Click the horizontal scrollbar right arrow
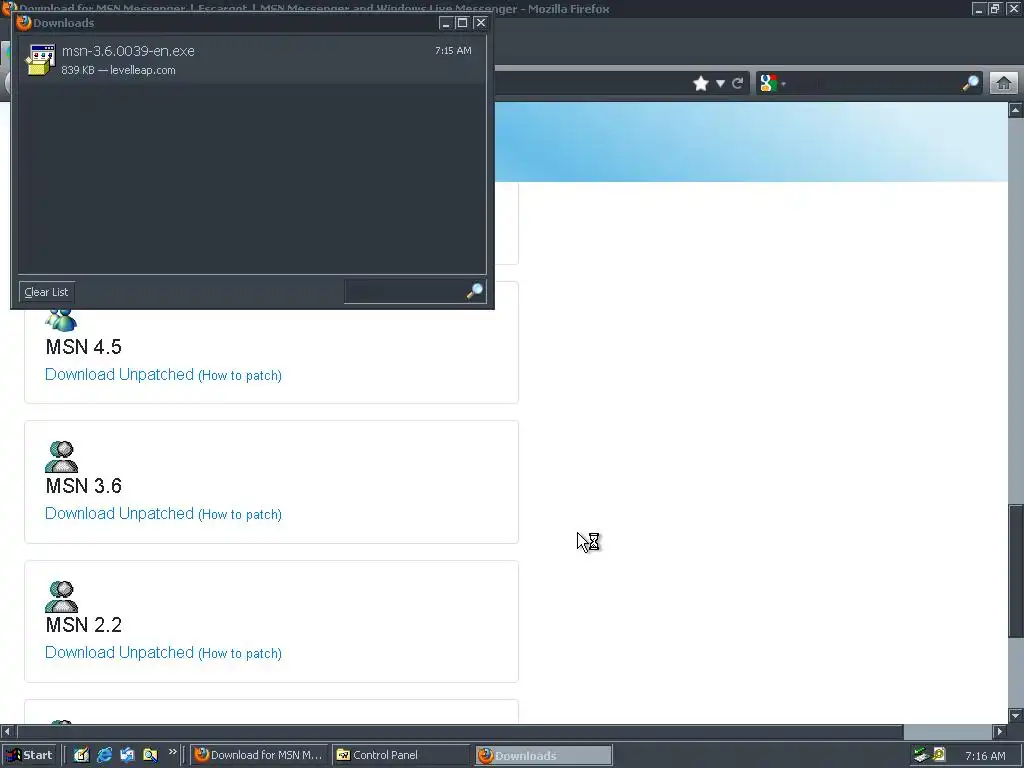Screen dimensions: 1024x768 (1000, 731)
